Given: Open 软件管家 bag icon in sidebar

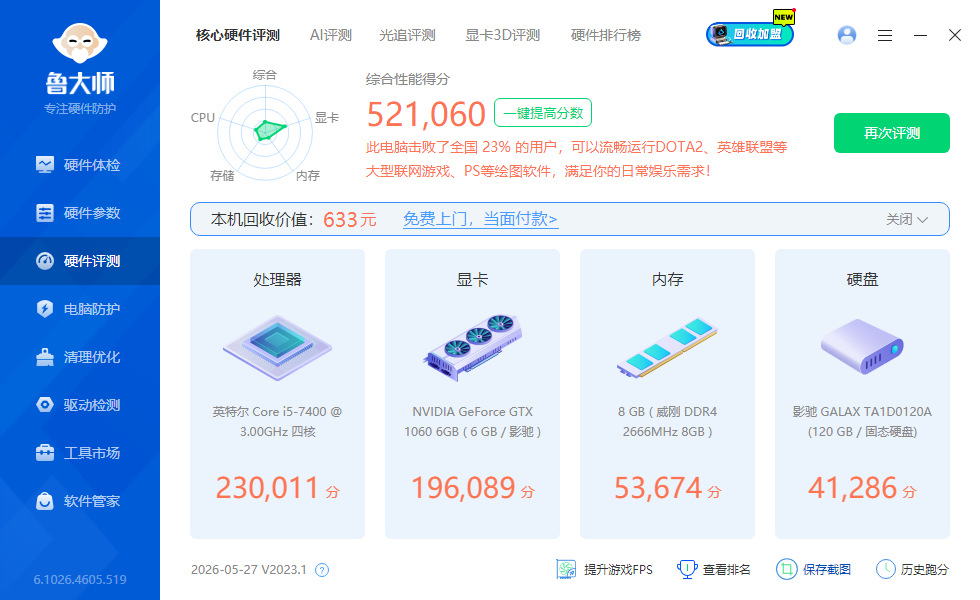Looking at the screenshot, I should (x=45, y=501).
